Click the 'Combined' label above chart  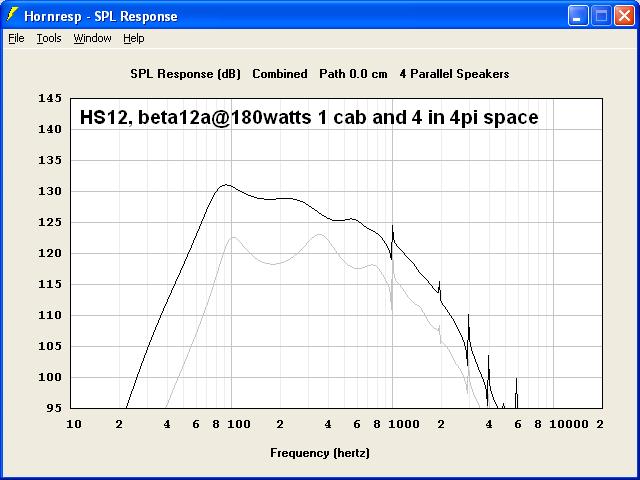(x=280, y=74)
